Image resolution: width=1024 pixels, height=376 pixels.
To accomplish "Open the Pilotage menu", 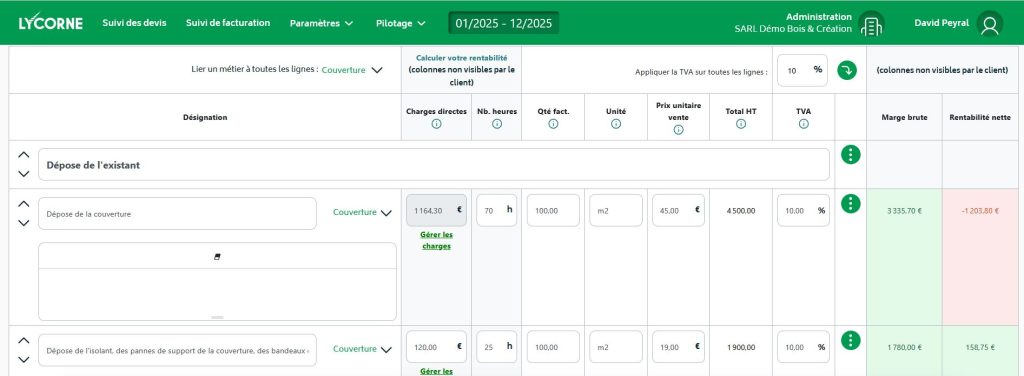I will [x=400, y=24].
